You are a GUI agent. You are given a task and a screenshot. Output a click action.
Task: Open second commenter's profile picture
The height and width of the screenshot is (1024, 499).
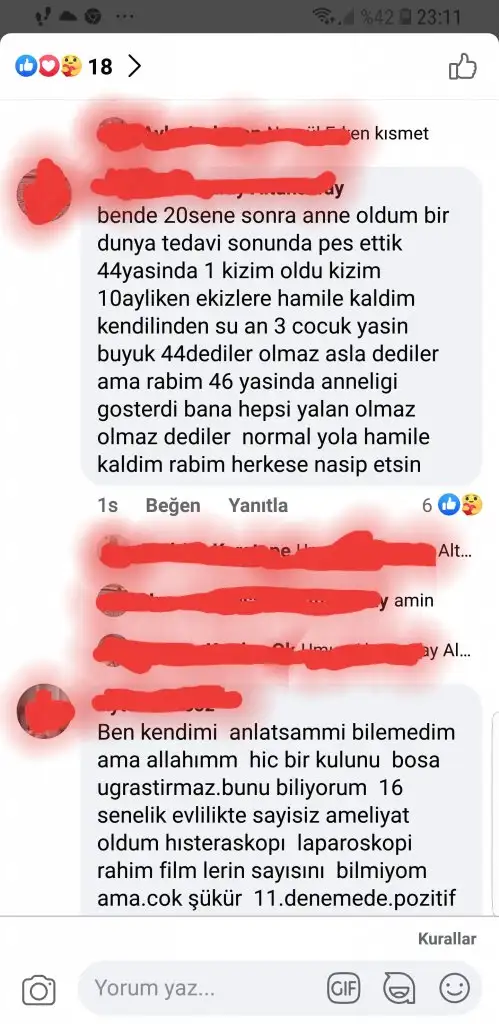(x=44, y=711)
